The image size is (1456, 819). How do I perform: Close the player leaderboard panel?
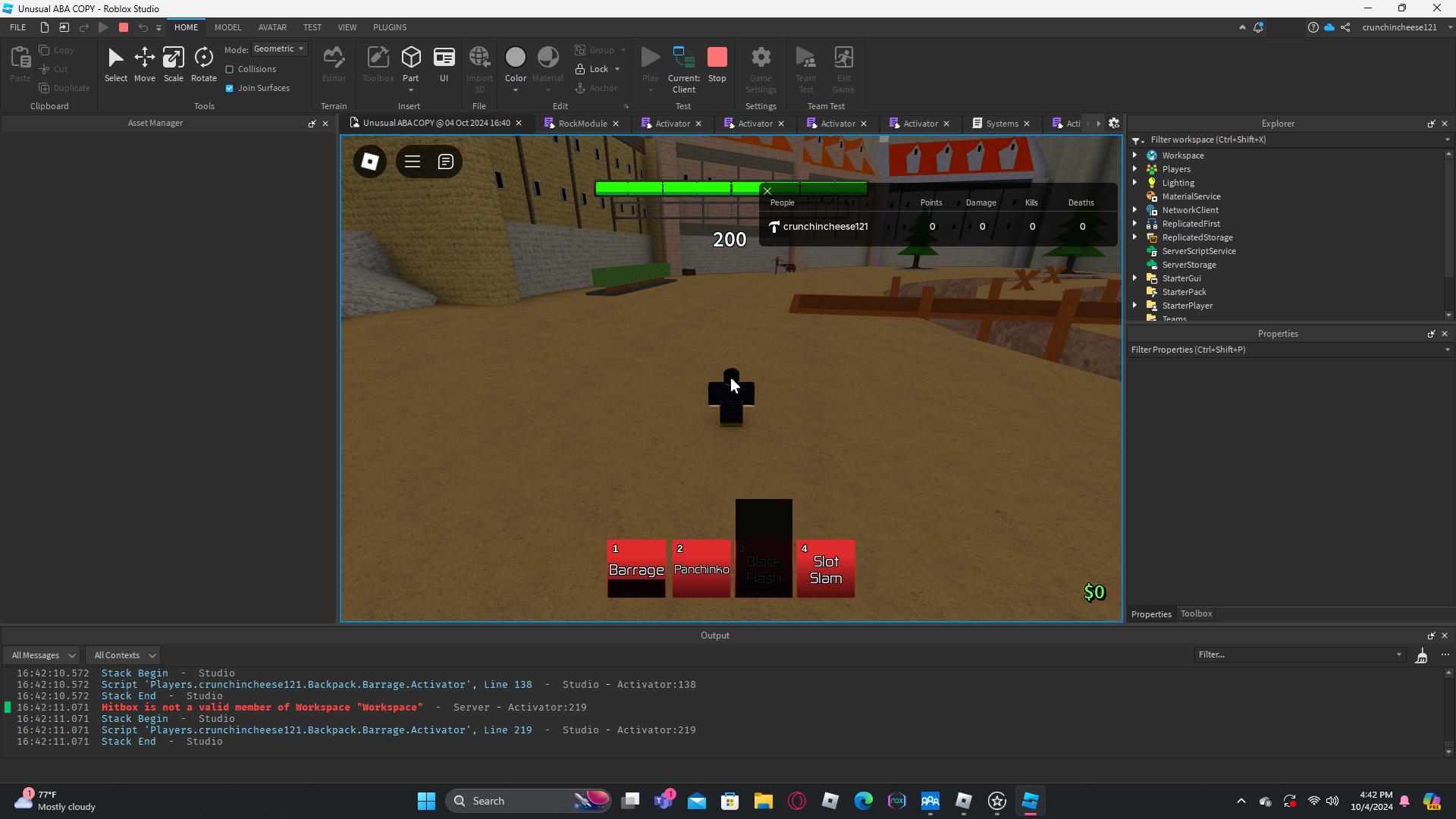[x=767, y=191]
